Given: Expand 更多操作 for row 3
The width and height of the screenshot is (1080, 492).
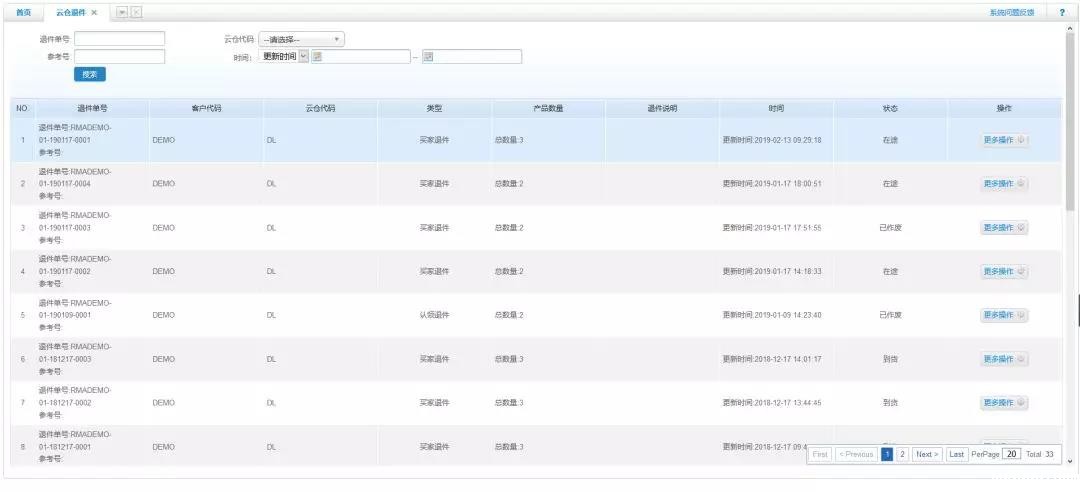Looking at the screenshot, I should [x=1004, y=228].
